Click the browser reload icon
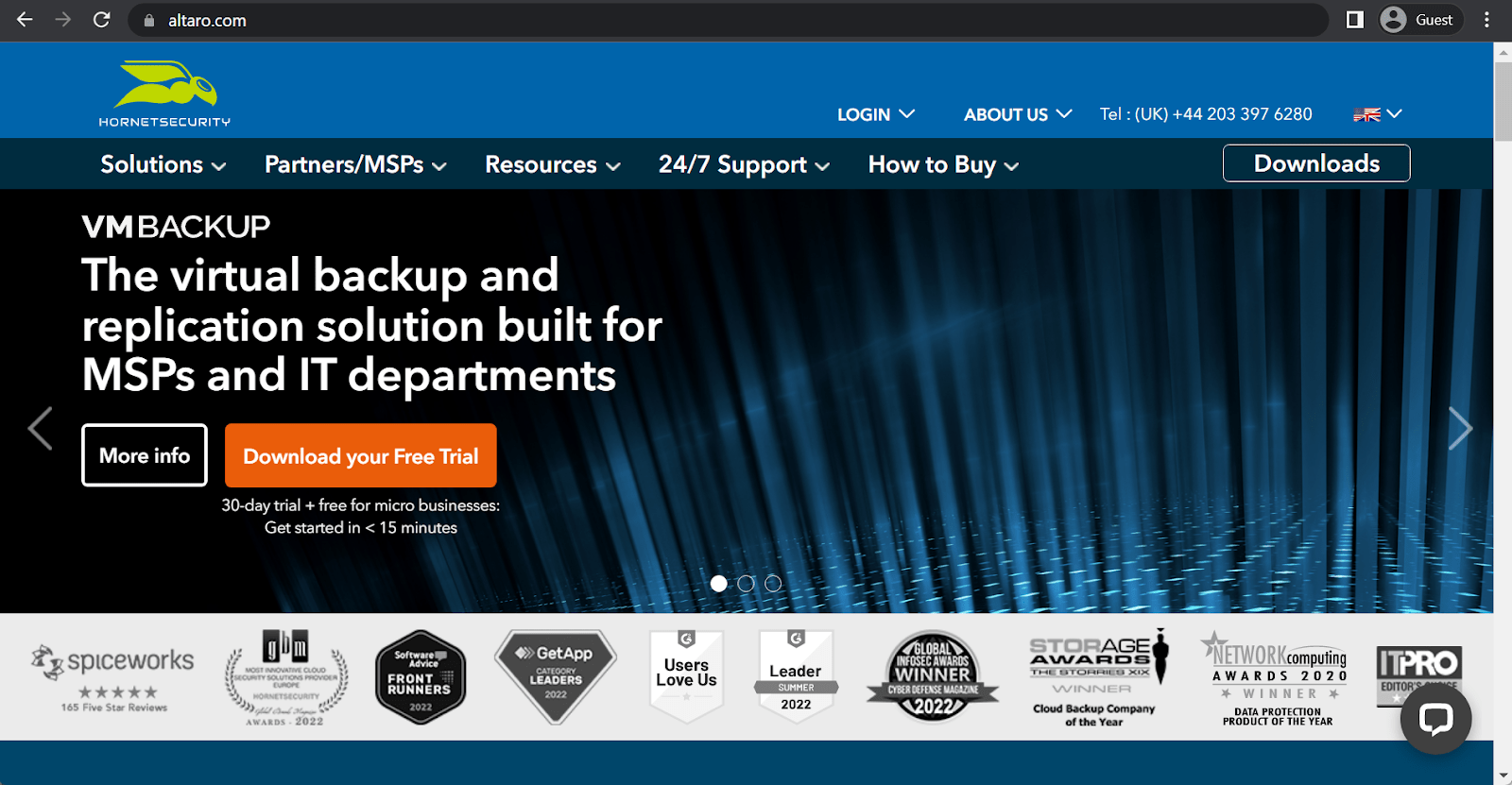The width and height of the screenshot is (1512, 785). coord(102,20)
